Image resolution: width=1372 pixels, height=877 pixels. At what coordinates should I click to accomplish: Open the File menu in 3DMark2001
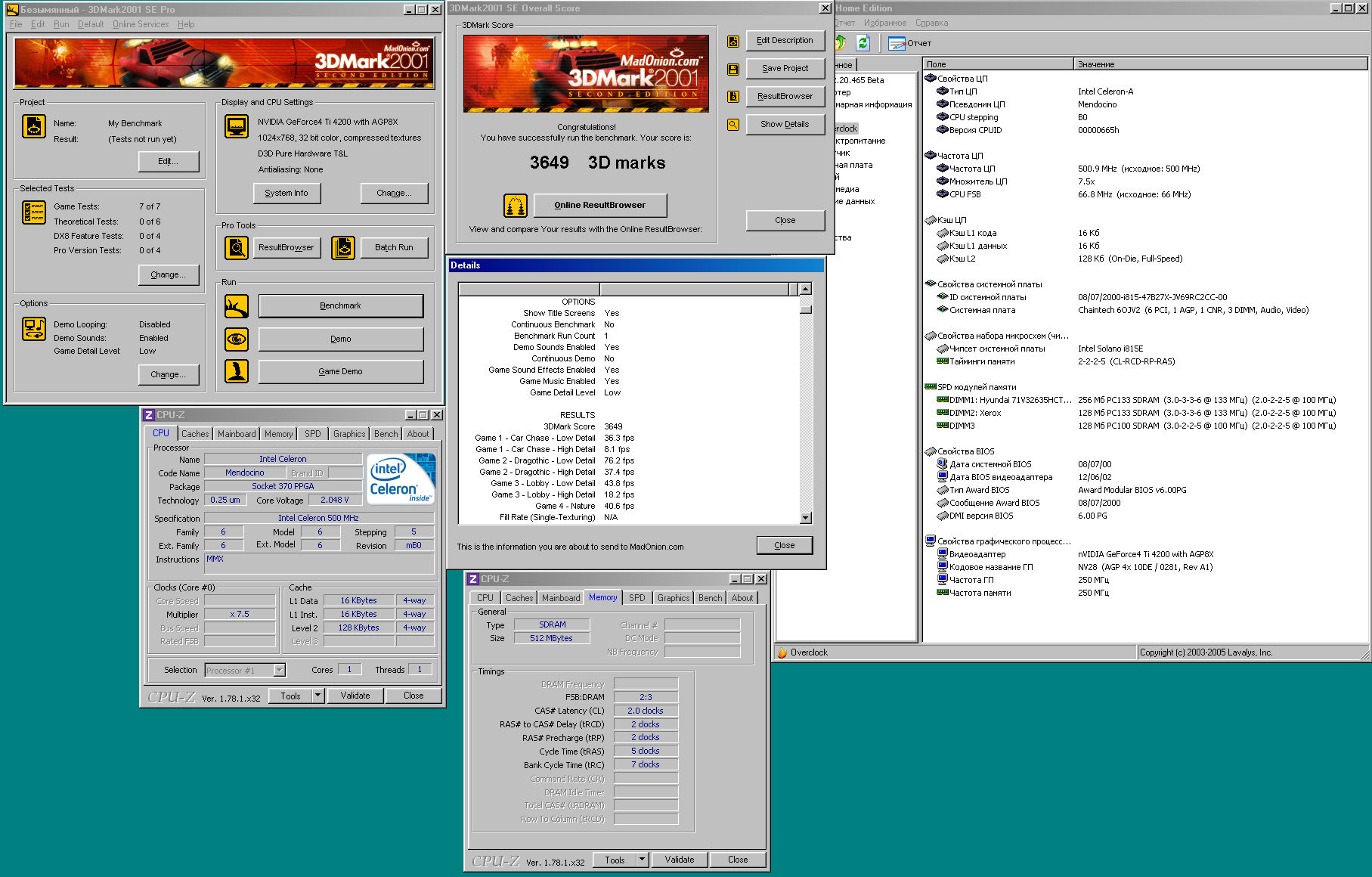[16, 24]
